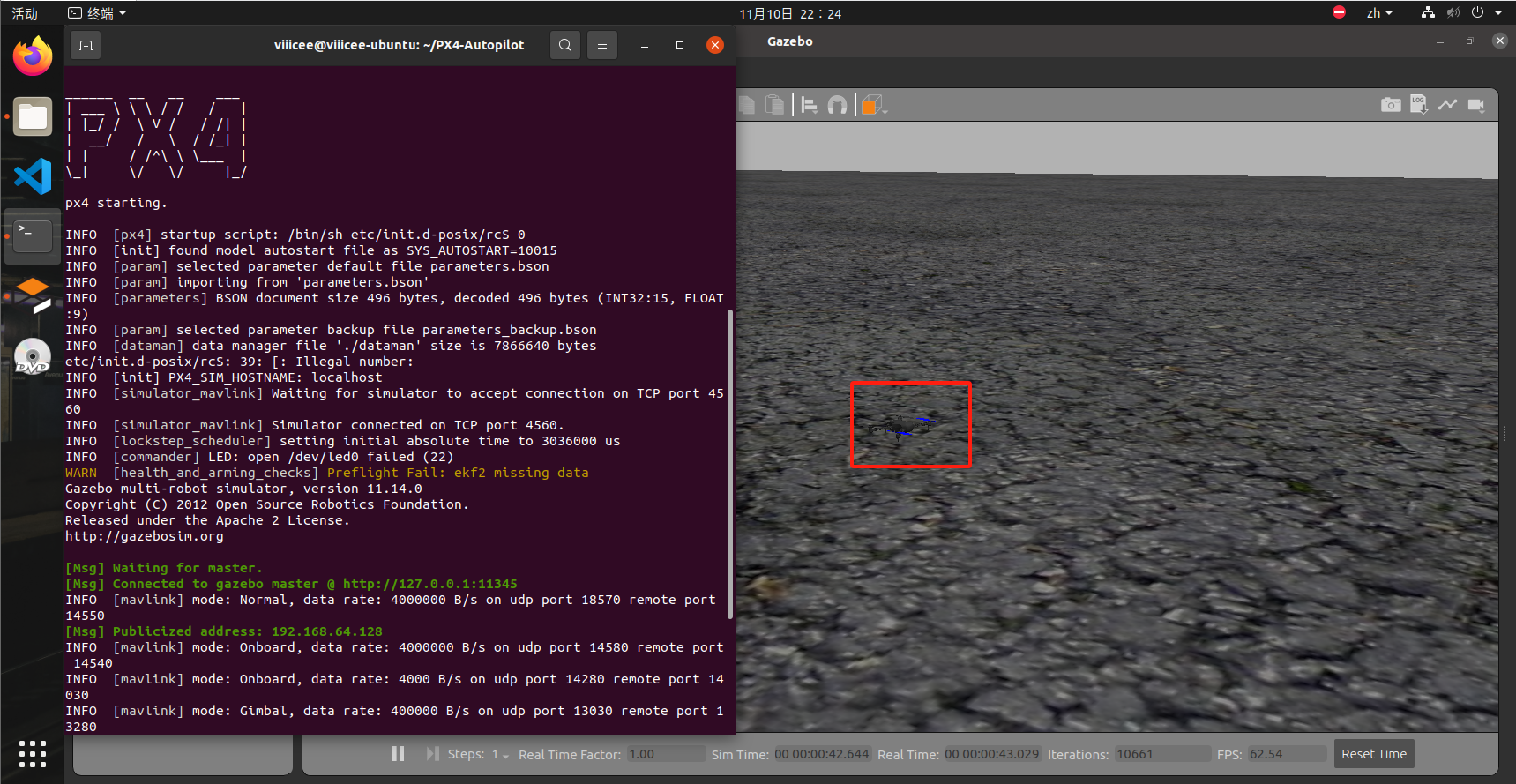Select the Terminal dock icon
This screenshot has width=1516, height=784.
click(33, 235)
